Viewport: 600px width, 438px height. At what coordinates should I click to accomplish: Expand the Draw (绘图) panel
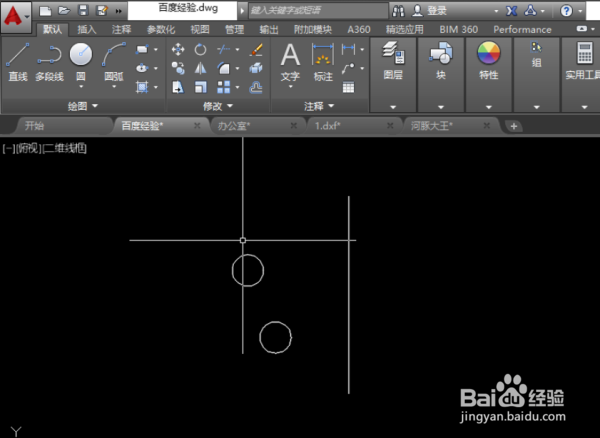(x=83, y=106)
